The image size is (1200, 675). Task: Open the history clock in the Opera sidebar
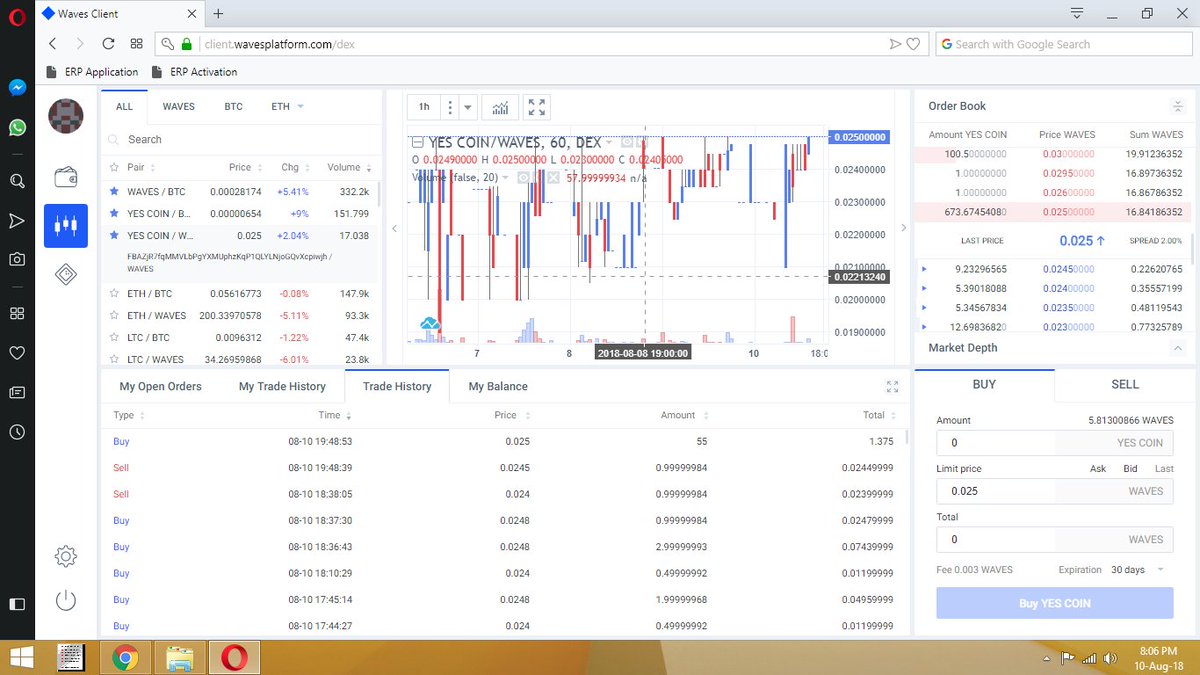[17, 433]
